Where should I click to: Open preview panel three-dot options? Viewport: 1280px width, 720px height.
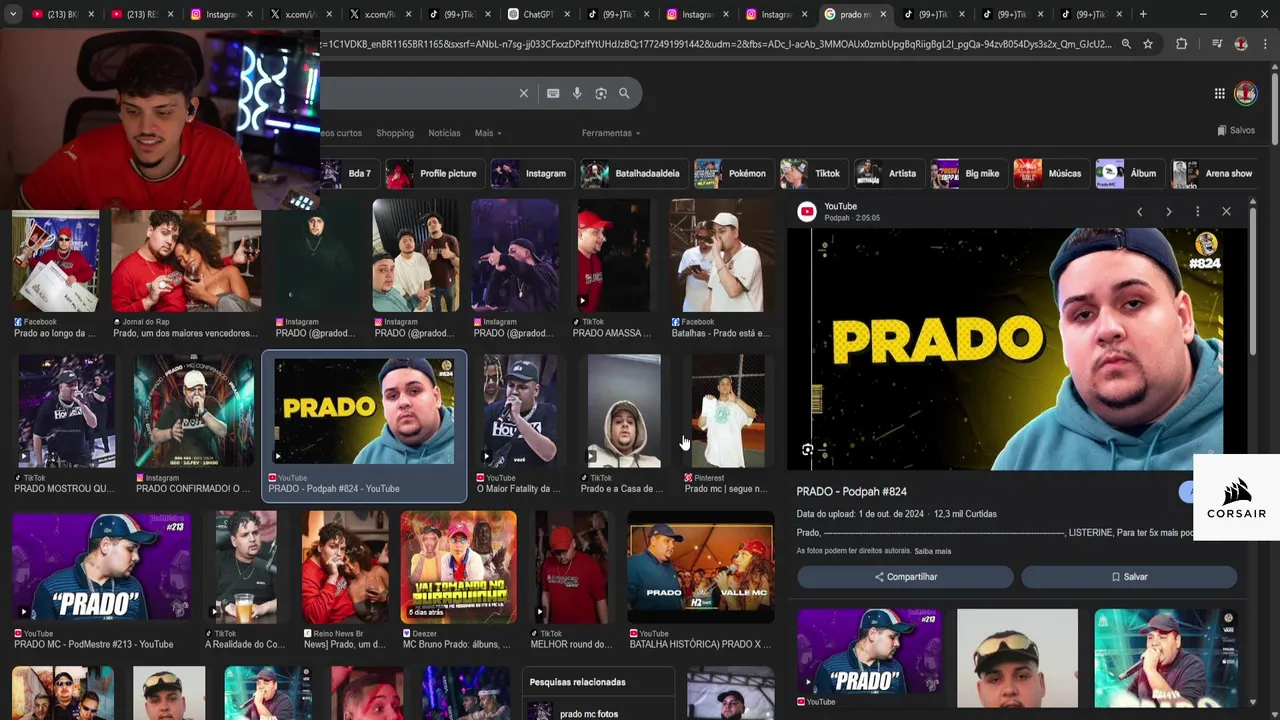(x=1197, y=211)
